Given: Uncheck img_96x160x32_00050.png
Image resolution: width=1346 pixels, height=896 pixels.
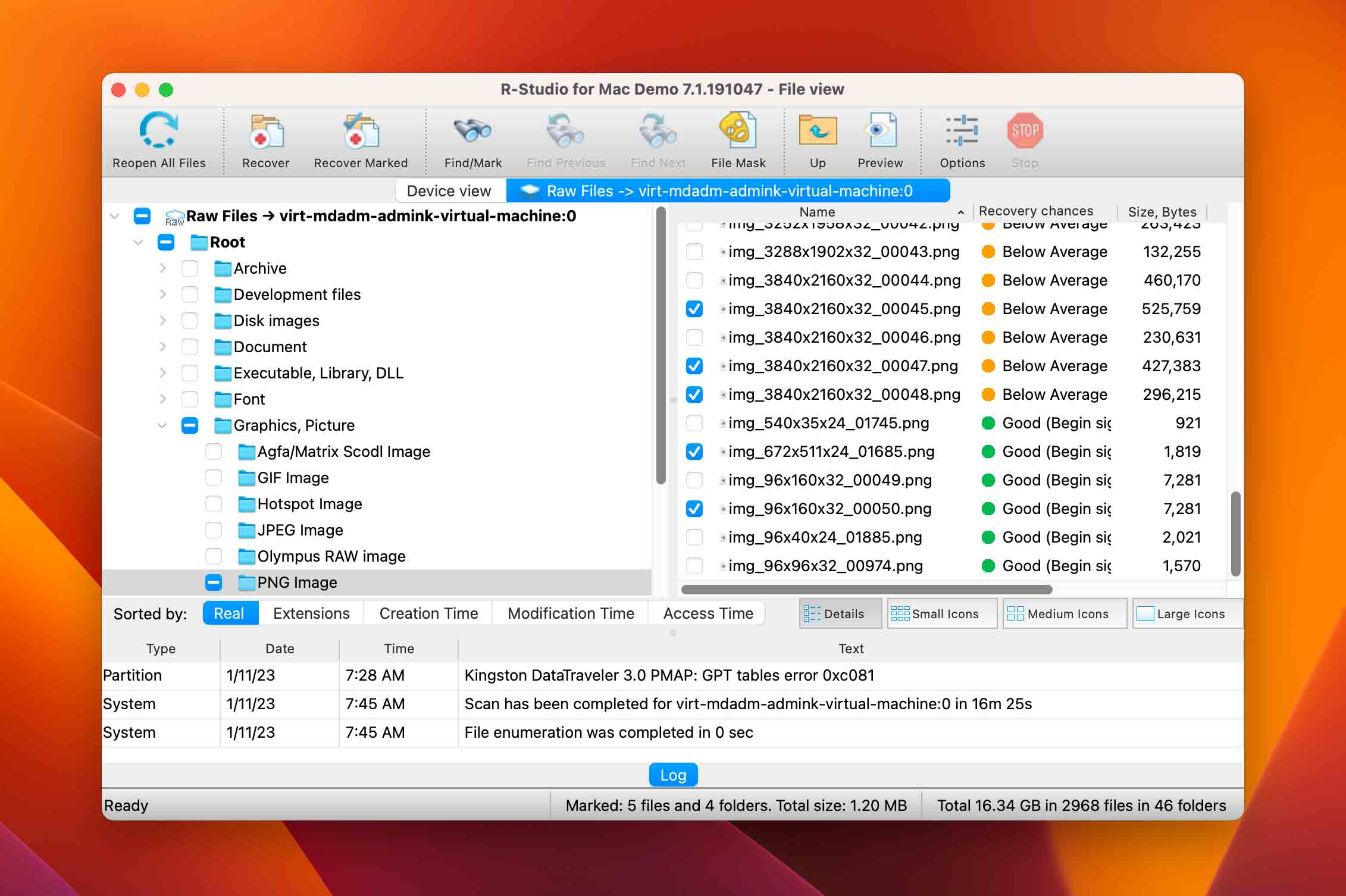Looking at the screenshot, I should click(x=694, y=509).
